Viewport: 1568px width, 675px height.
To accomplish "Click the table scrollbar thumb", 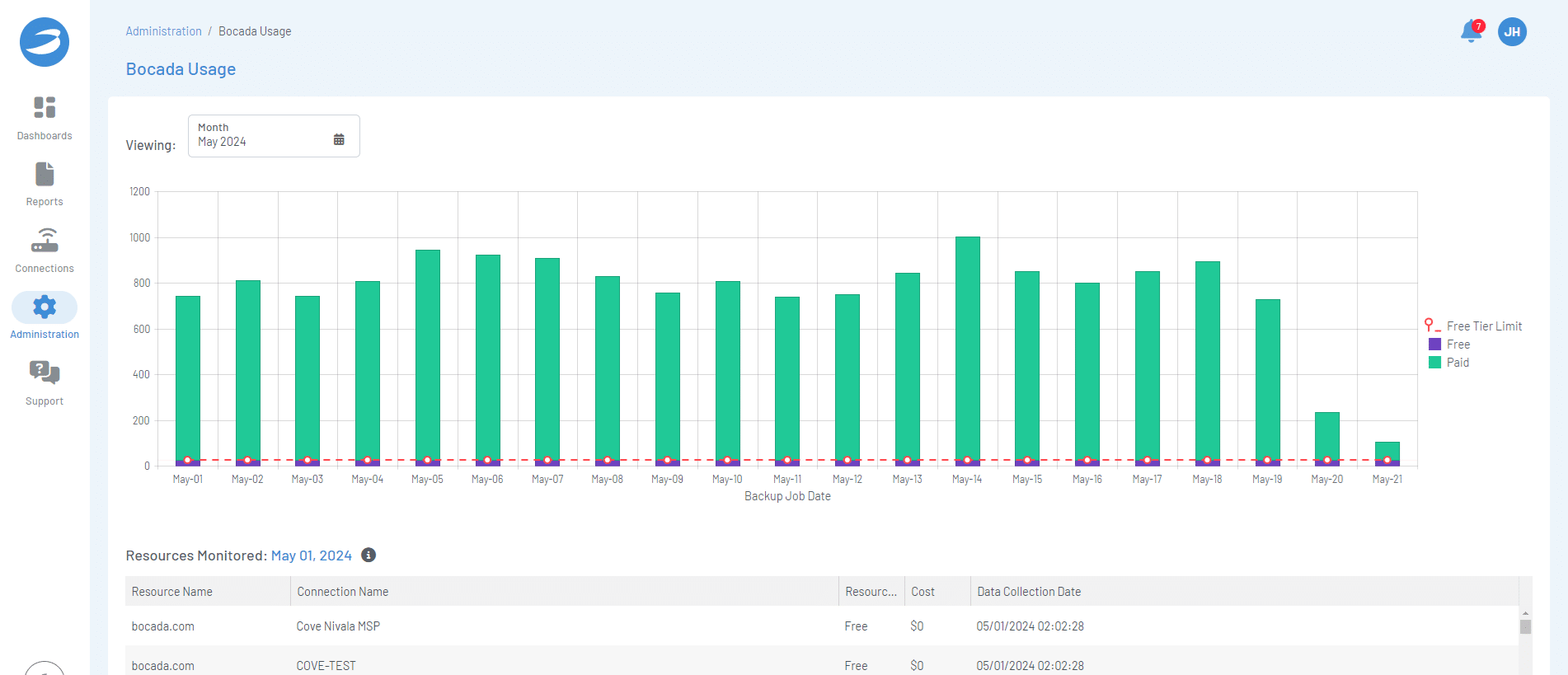I will (1525, 626).
